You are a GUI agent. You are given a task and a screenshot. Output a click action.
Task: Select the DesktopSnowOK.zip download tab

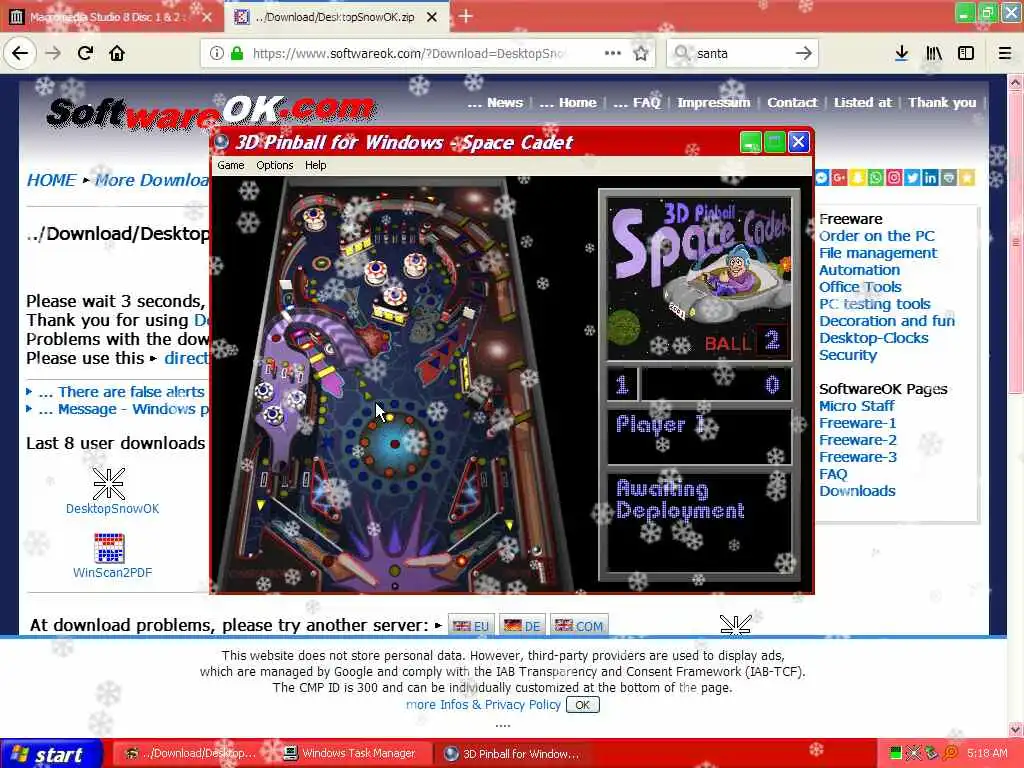coord(334,17)
